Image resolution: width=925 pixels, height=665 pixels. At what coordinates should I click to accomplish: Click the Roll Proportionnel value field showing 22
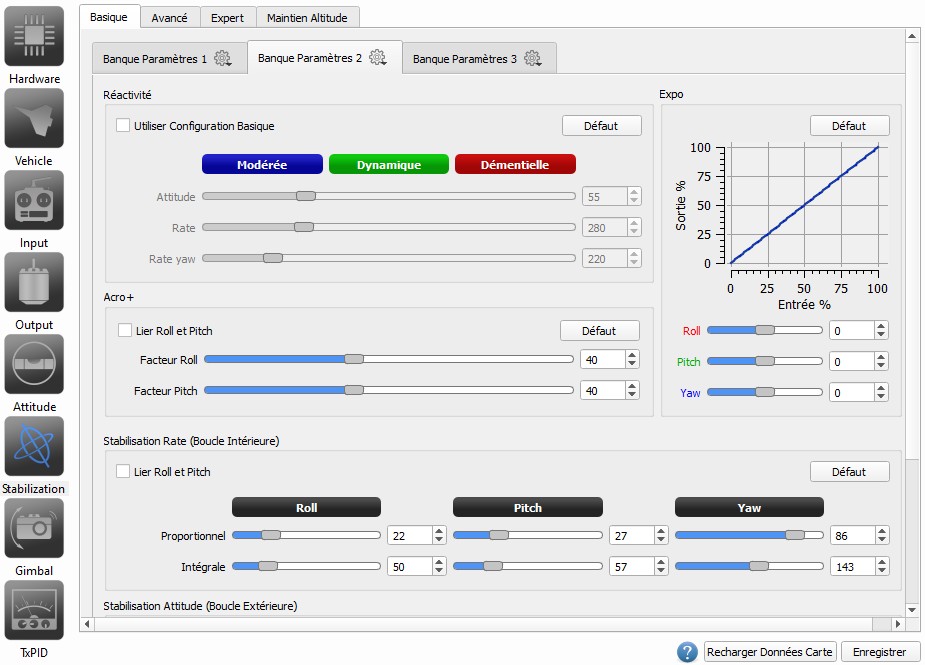point(410,535)
